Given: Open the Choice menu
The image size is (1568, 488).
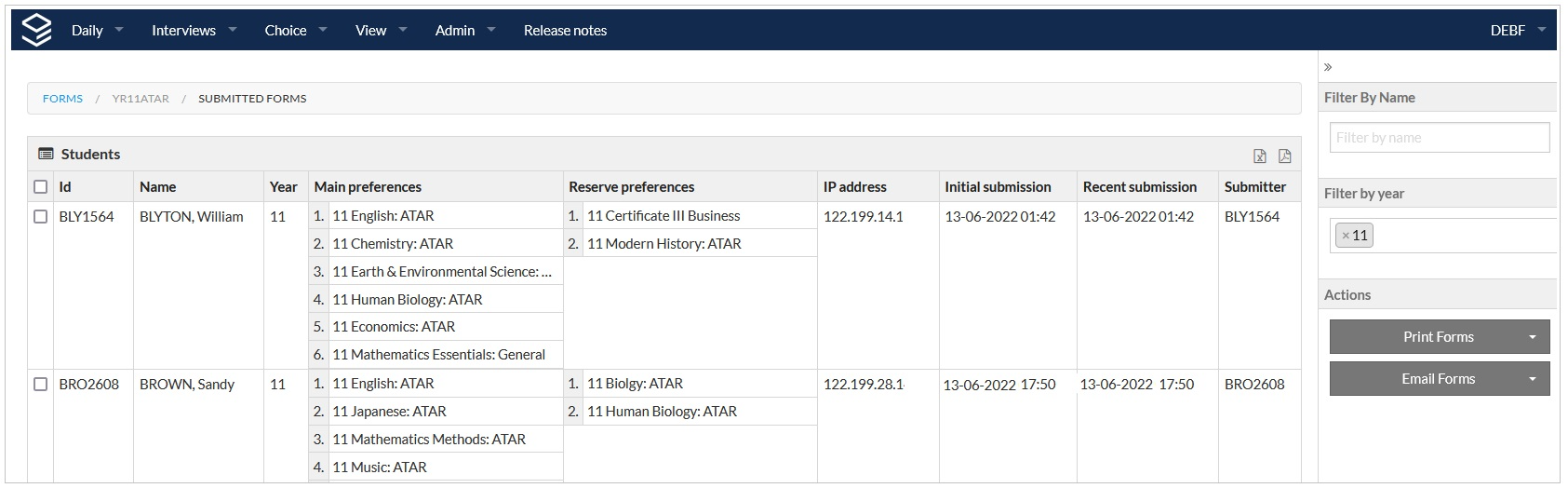Looking at the screenshot, I should tap(295, 30).
